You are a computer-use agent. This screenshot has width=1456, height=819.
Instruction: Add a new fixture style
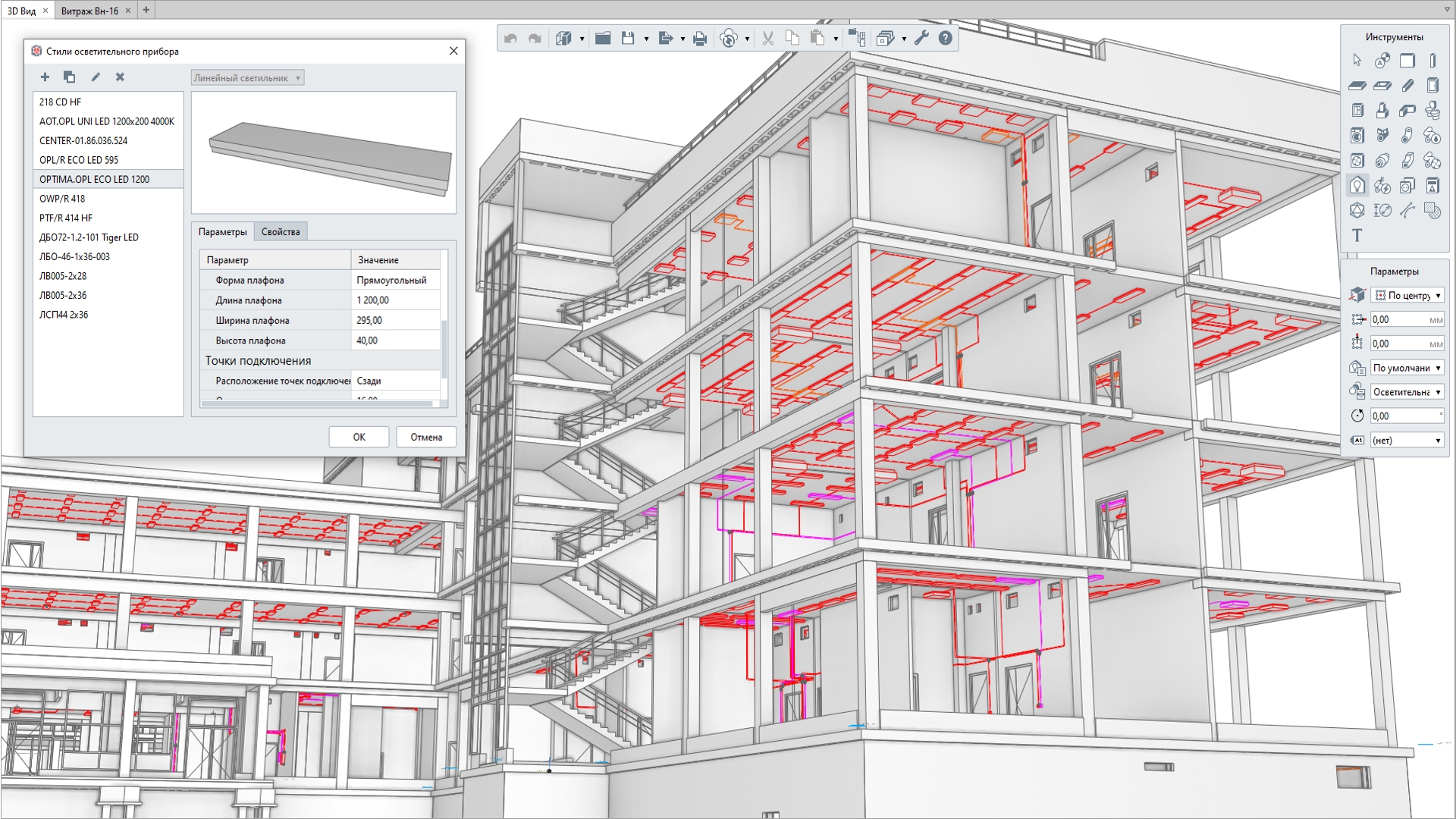pyautogui.click(x=45, y=77)
